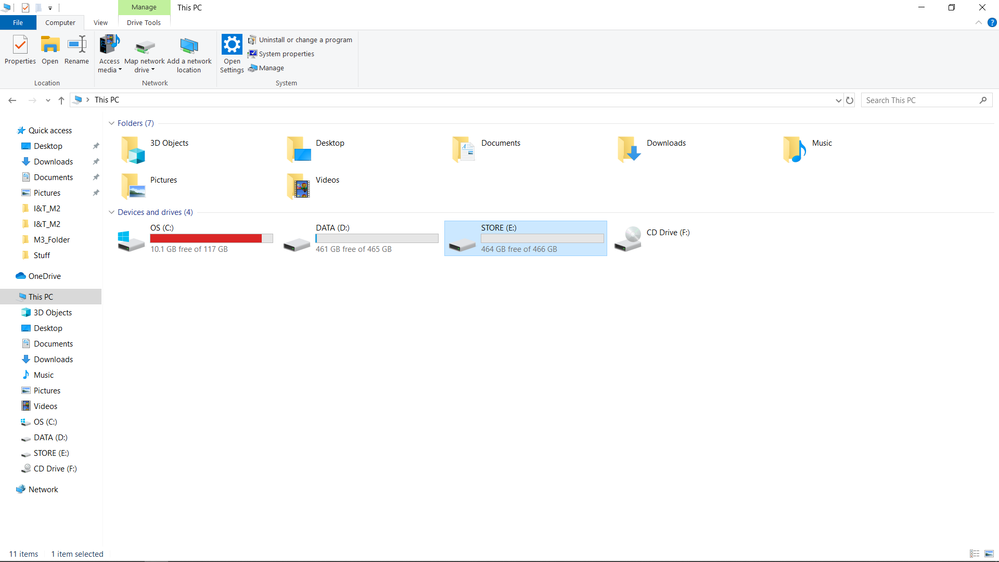This screenshot has height=562, width=999.
Task: Click the Open ribbon button
Action: click(50, 50)
